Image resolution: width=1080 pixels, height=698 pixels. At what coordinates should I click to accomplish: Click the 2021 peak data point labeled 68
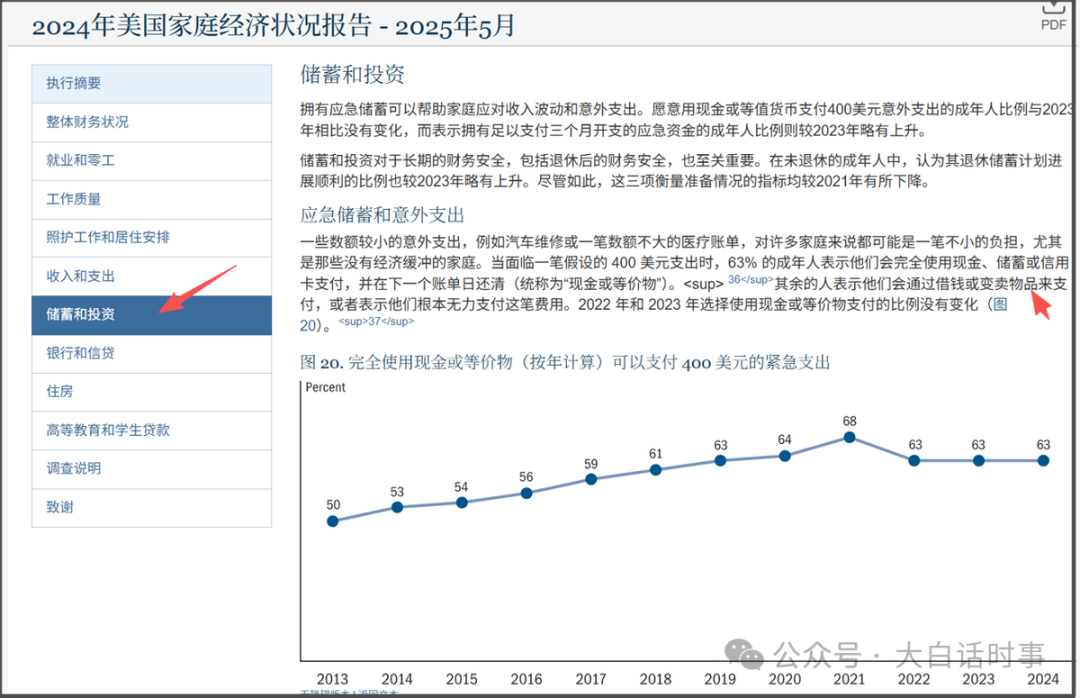(x=849, y=438)
